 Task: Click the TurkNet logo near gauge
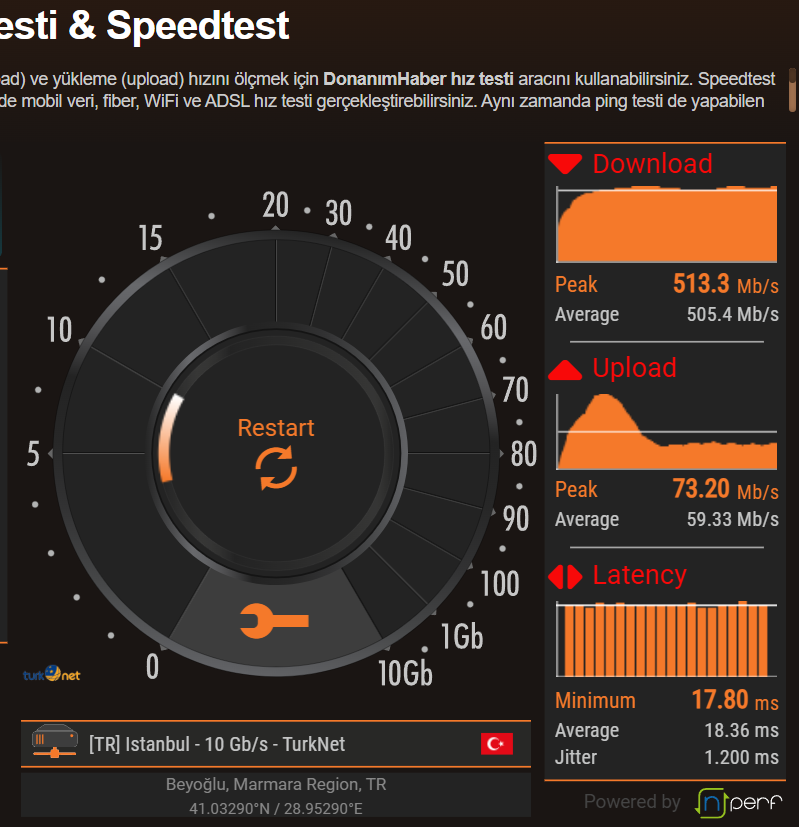[x=52, y=674]
